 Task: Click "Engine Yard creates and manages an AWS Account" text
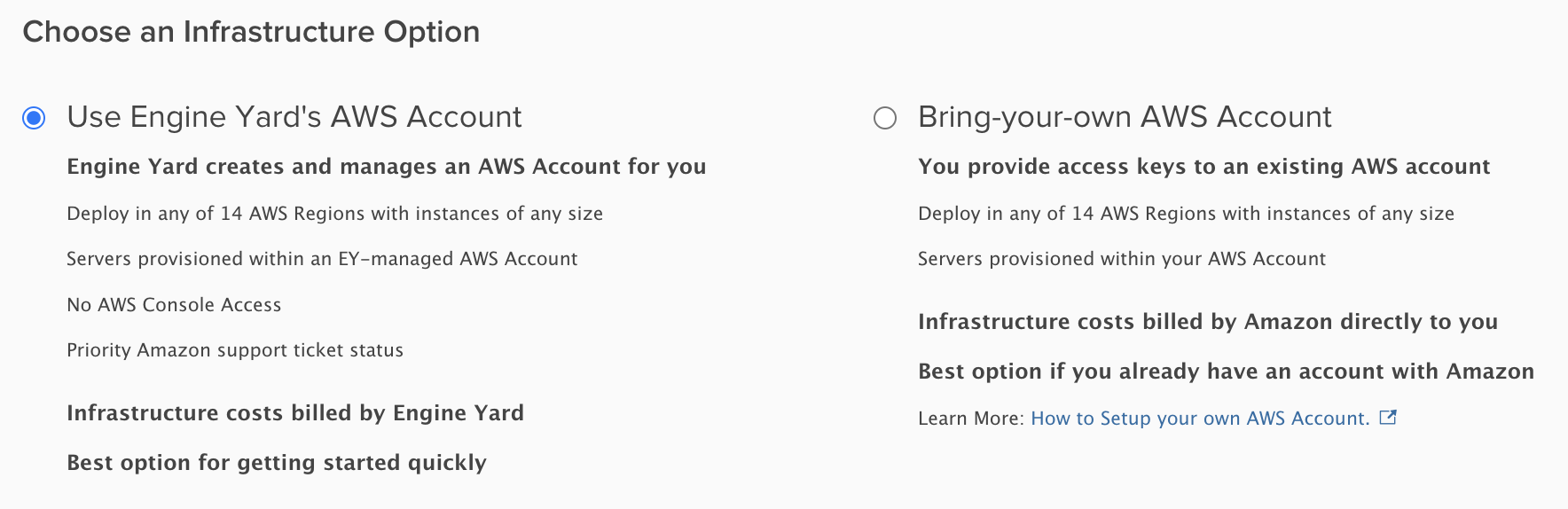[386, 167]
